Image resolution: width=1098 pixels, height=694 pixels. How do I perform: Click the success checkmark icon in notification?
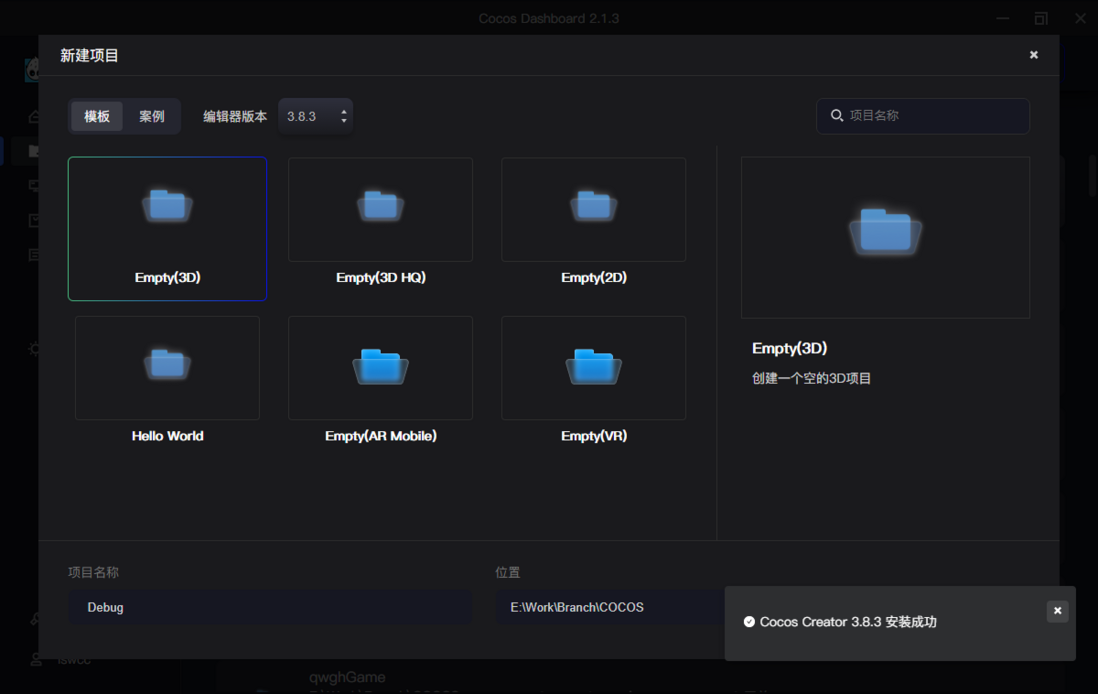coord(749,622)
